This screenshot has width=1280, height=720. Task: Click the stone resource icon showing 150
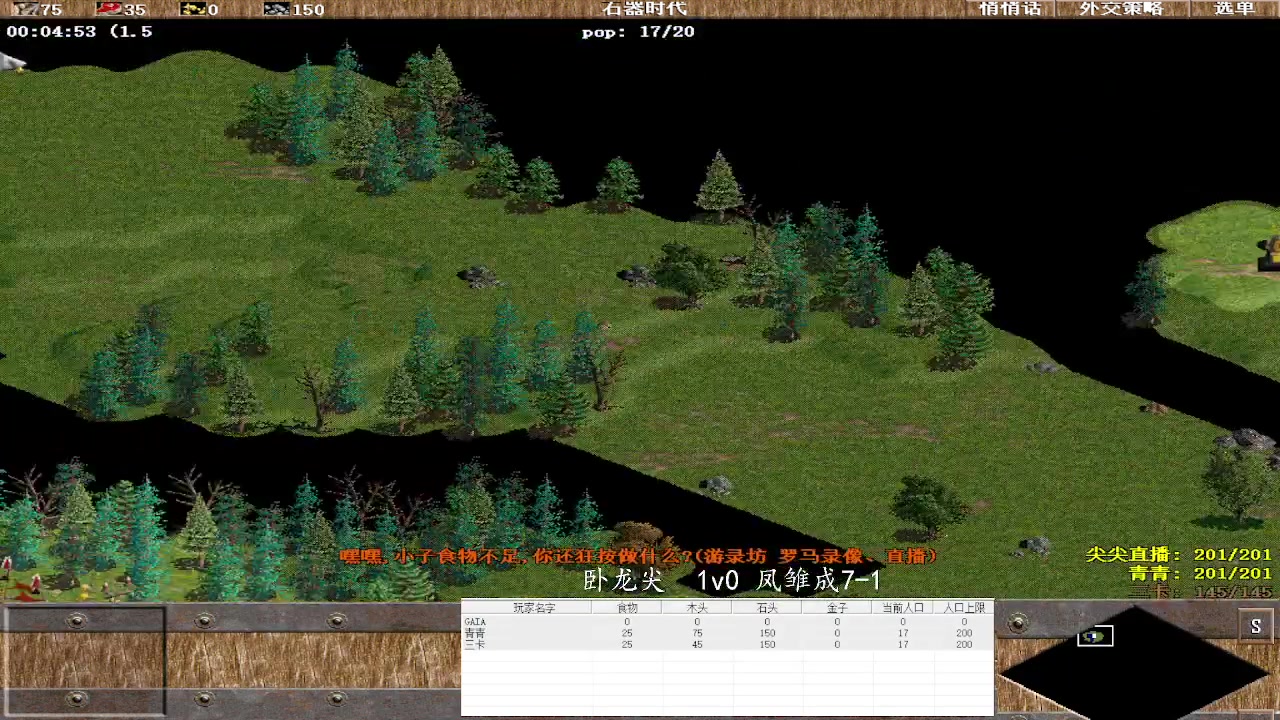(x=276, y=9)
